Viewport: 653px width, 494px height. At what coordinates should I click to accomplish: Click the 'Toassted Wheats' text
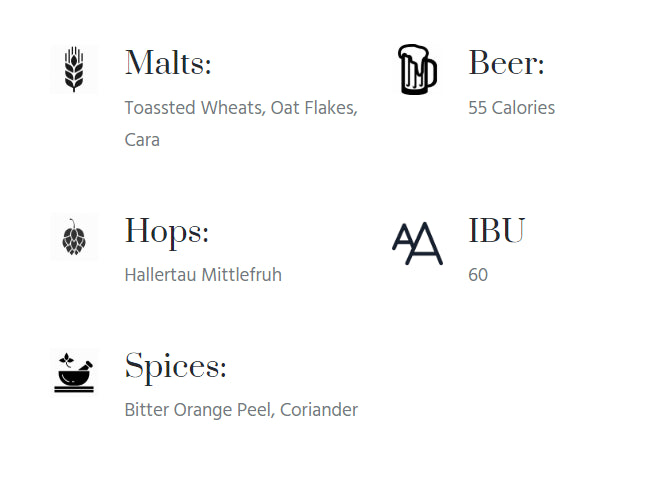click(194, 107)
